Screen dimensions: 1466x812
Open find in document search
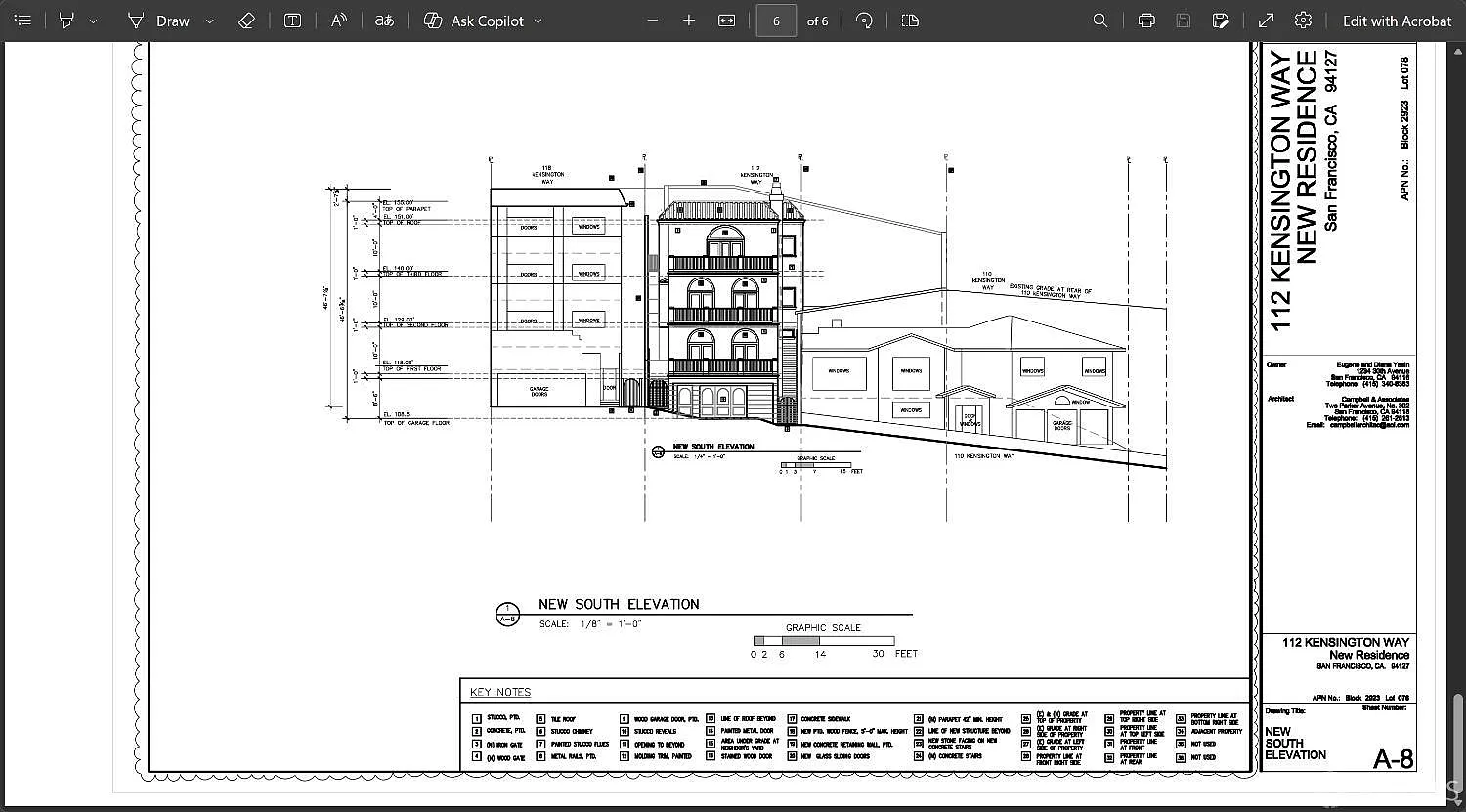click(1100, 21)
